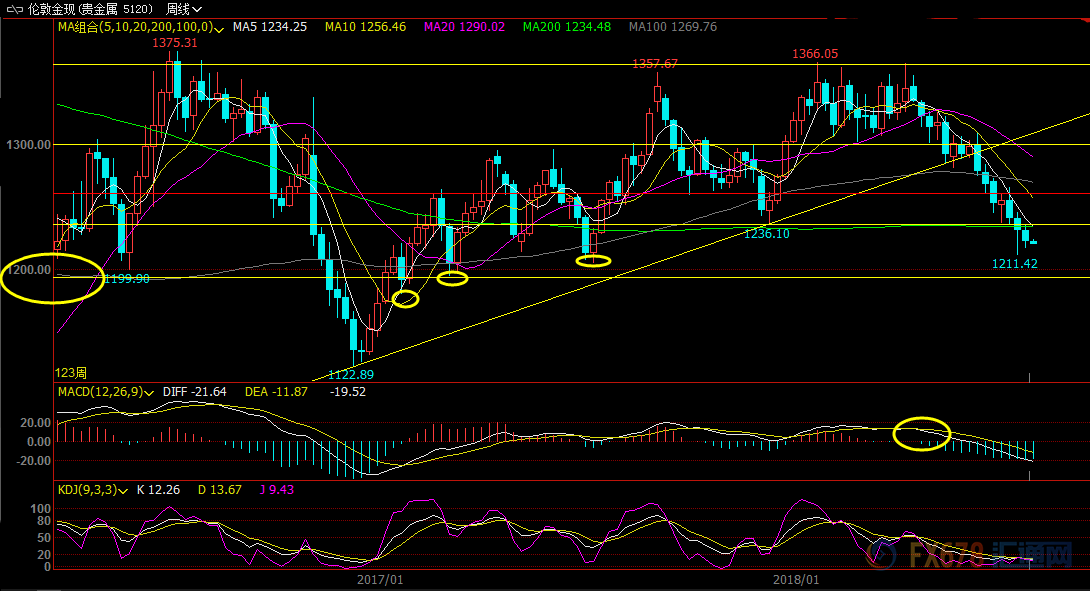The height and width of the screenshot is (591, 1090).
Task: Click the 123周 period count label
Action: 71,373
